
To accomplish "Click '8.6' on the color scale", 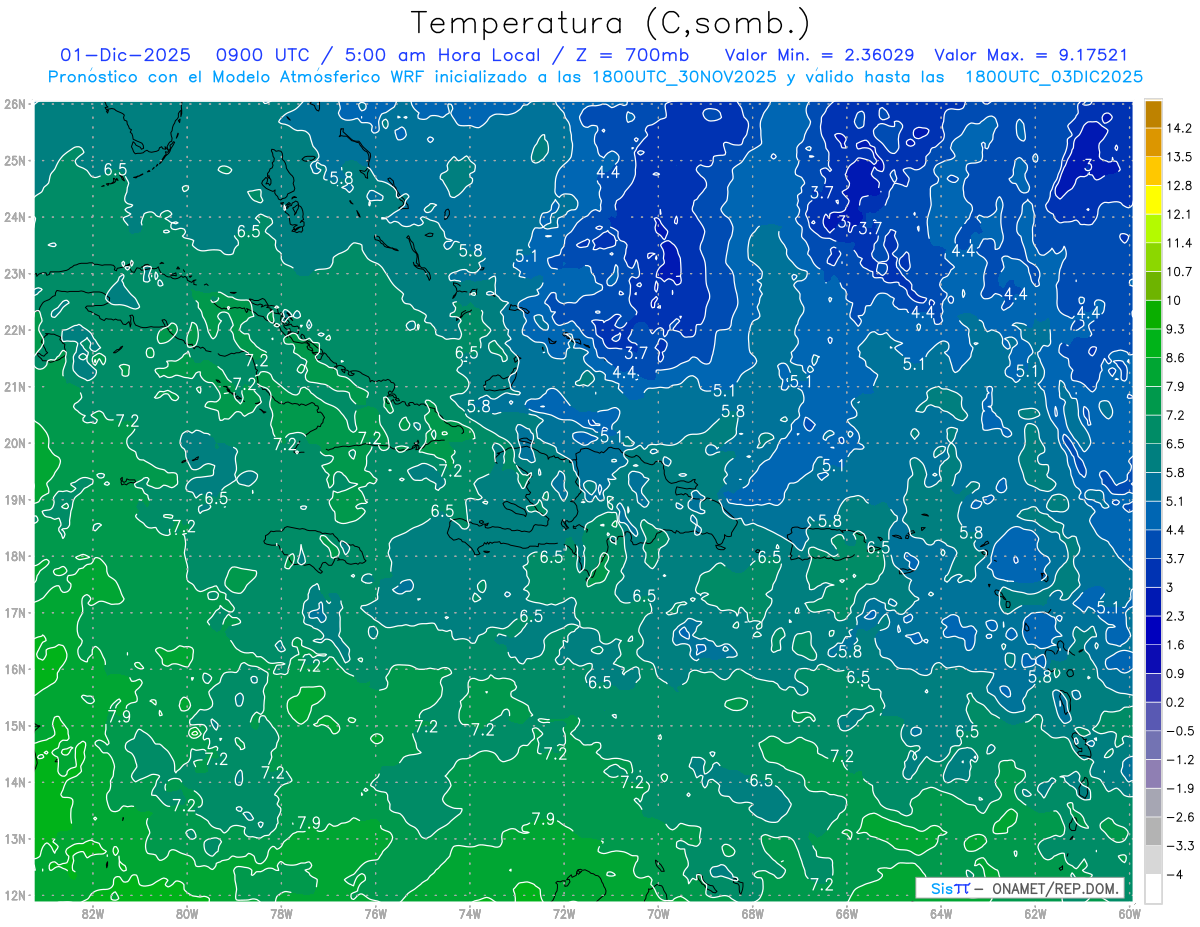I will tap(1176, 358).
